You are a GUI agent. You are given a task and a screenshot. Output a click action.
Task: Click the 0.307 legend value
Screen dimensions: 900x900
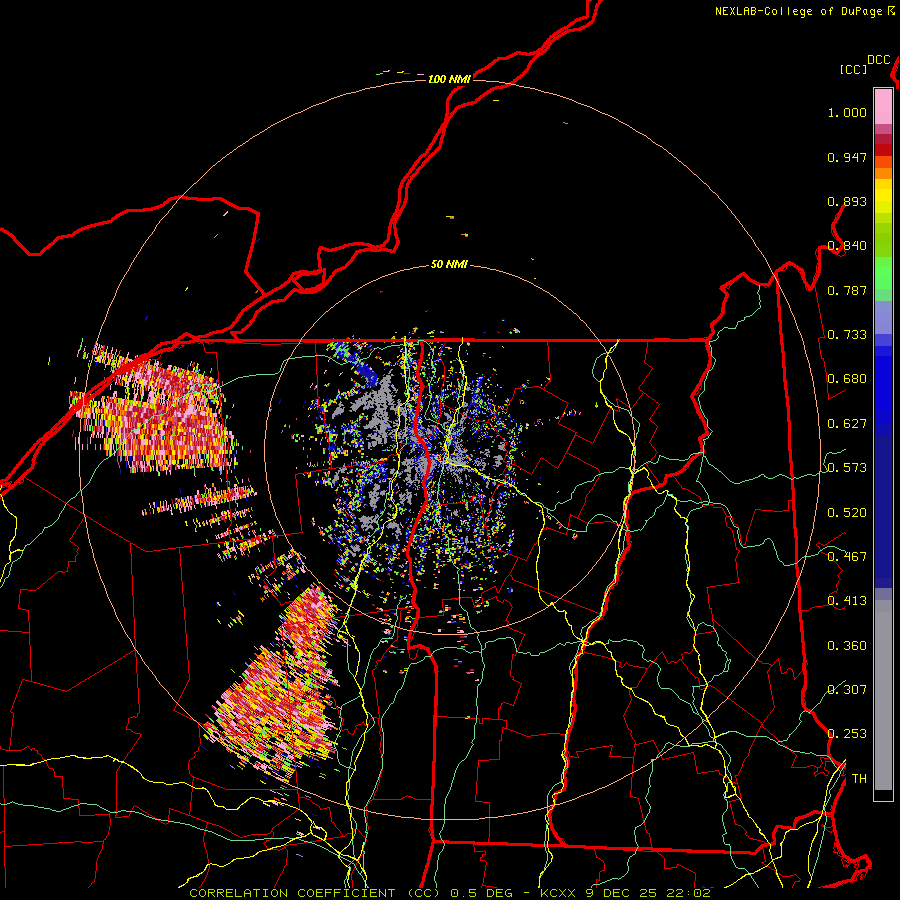[x=847, y=690]
